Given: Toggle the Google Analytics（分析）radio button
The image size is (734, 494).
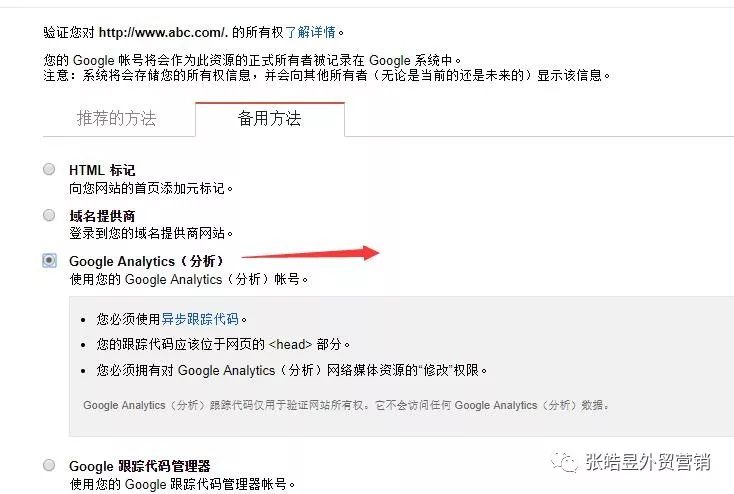Looking at the screenshot, I should point(49,260).
